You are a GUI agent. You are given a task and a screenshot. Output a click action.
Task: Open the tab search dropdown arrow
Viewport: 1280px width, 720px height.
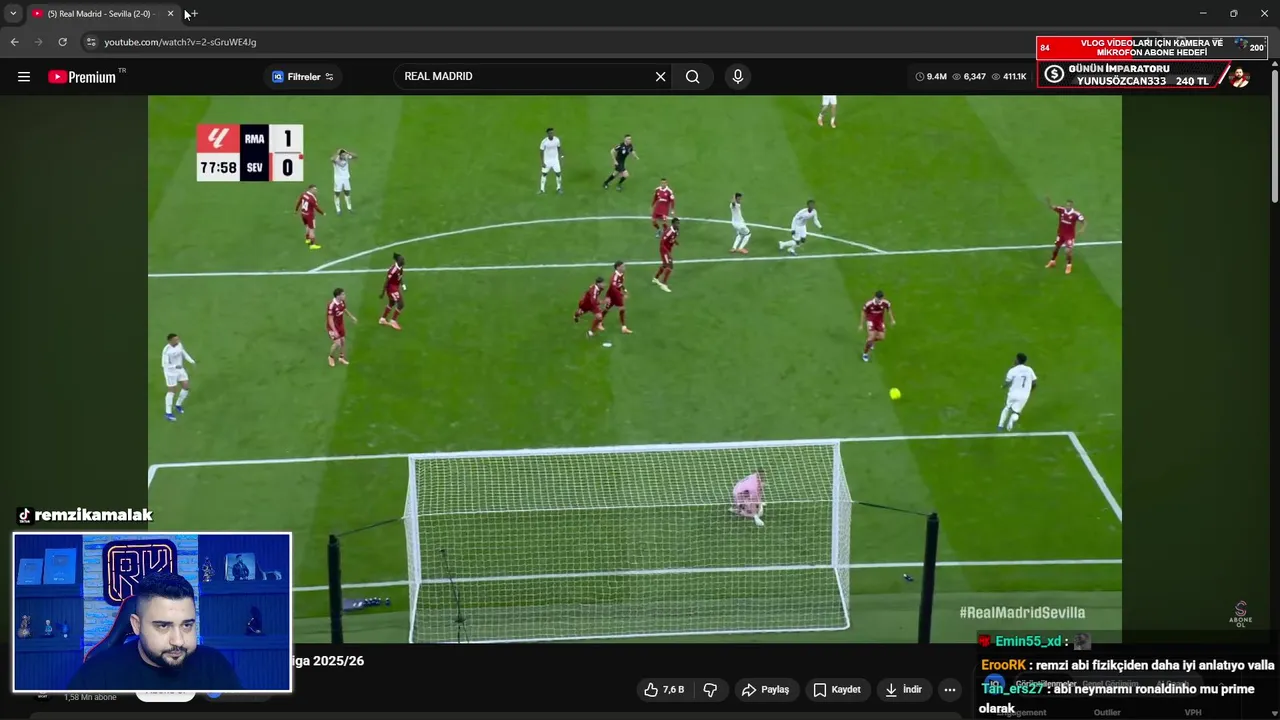point(13,14)
